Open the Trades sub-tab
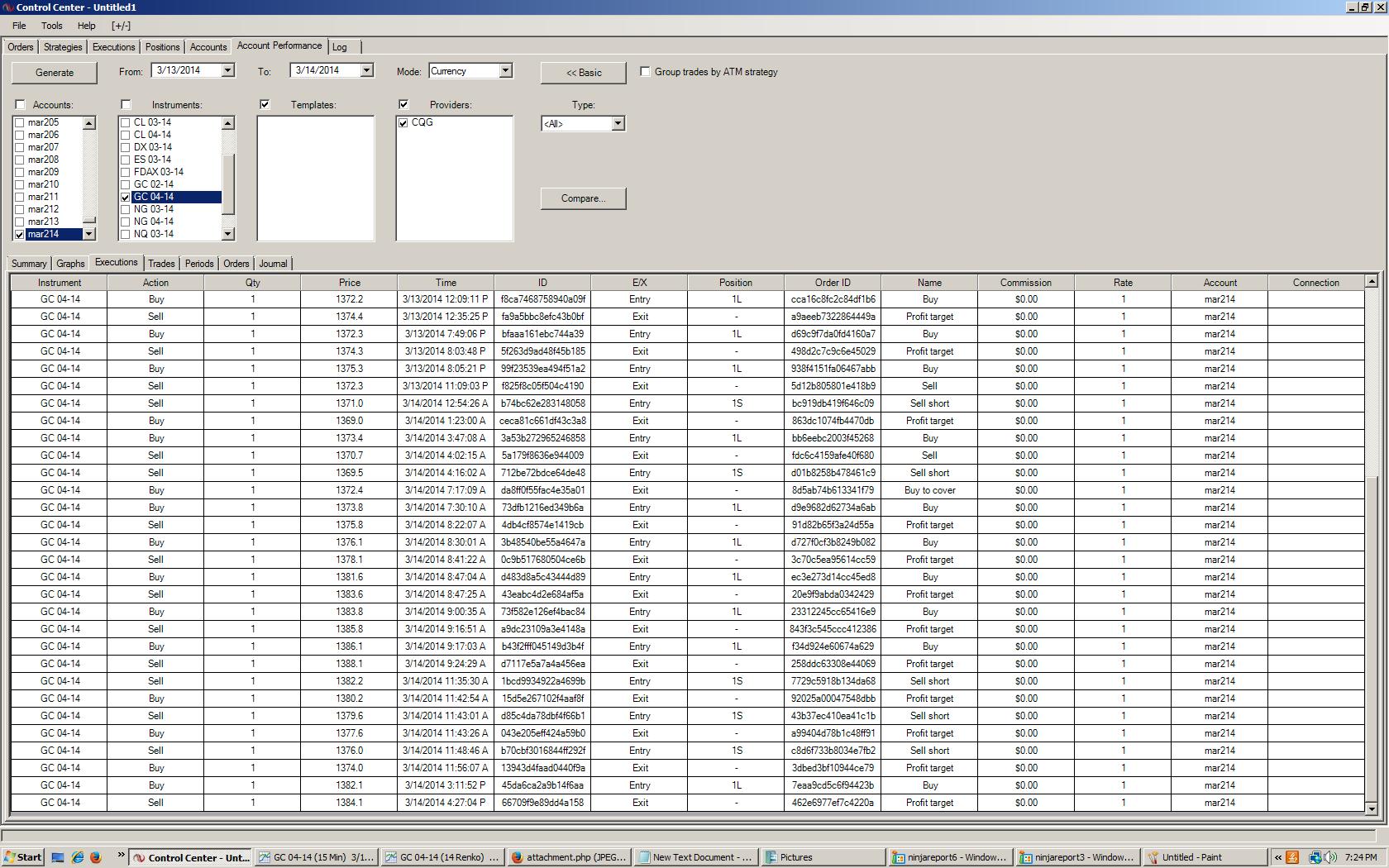 point(161,264)
